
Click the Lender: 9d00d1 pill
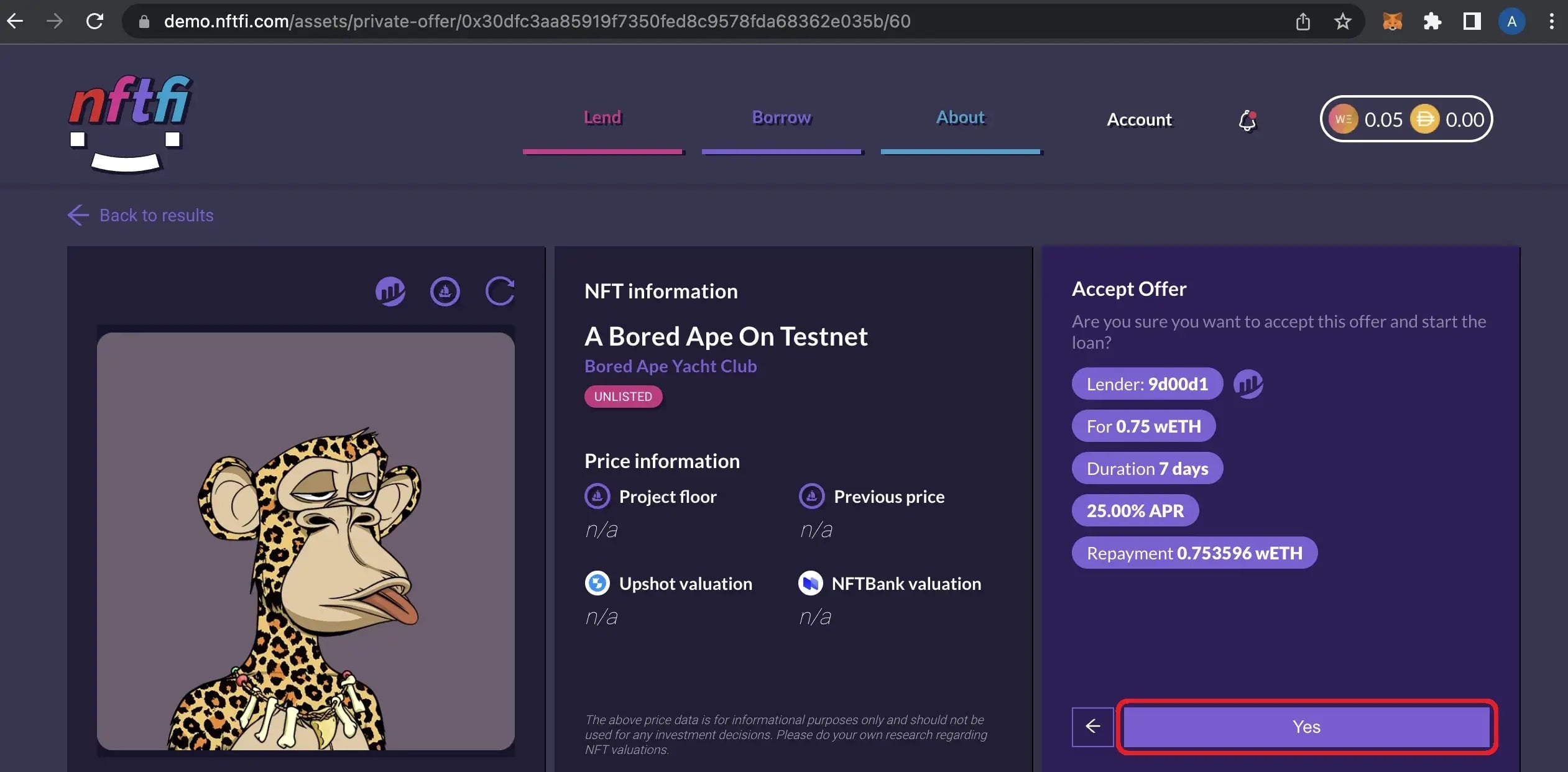tap(1147, 384)
